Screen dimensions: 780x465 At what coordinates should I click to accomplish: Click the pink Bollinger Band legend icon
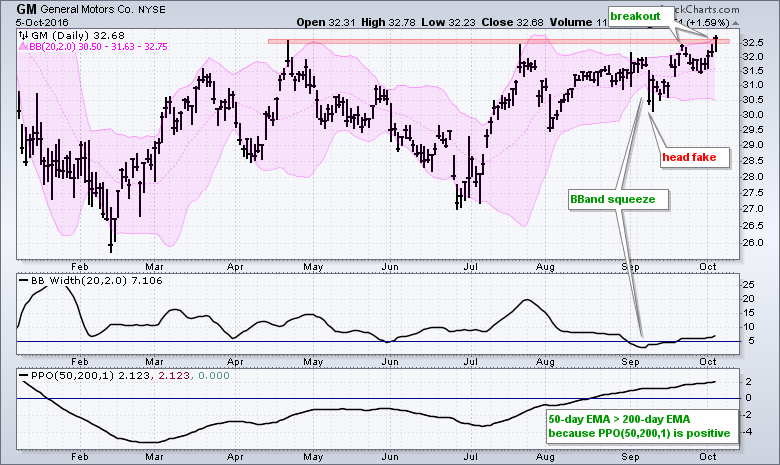pyautogui.click(x=23, y=47)
